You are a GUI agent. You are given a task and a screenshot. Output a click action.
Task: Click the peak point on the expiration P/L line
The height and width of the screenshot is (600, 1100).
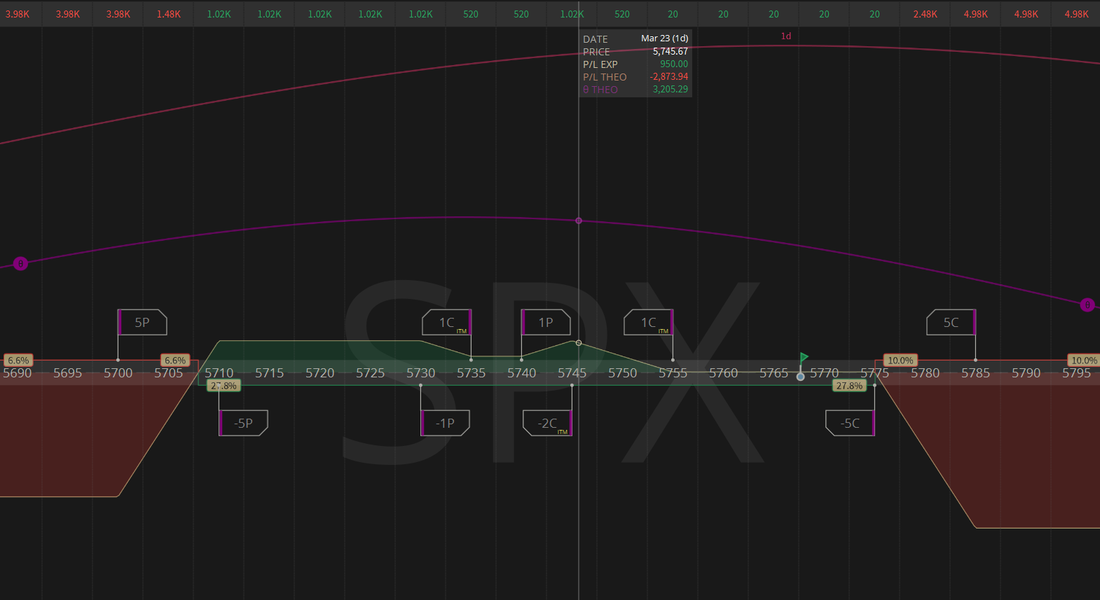click(579, 343)
